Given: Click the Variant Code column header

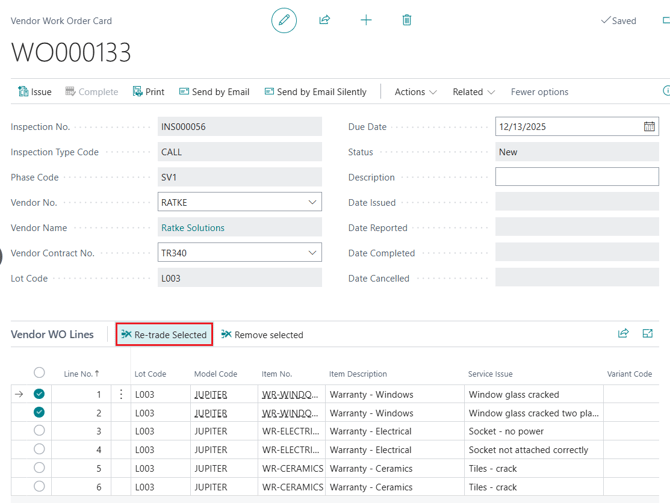Looking at the screenshot, I should tap(629, 374).
